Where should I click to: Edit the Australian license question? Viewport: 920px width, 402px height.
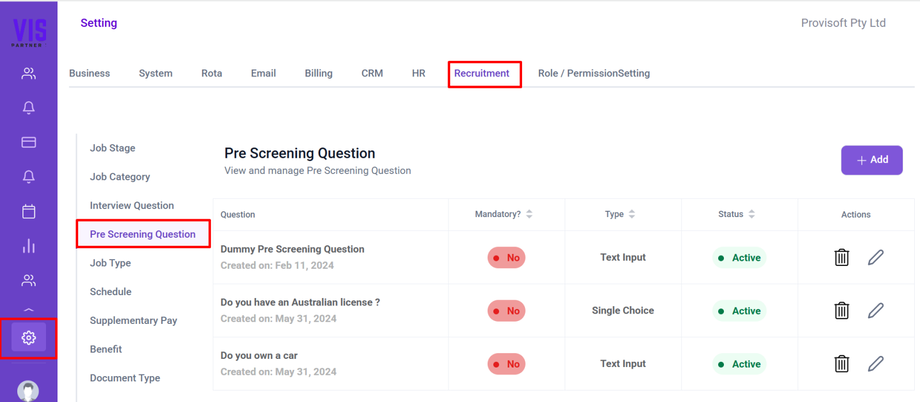tap(876, 311)
